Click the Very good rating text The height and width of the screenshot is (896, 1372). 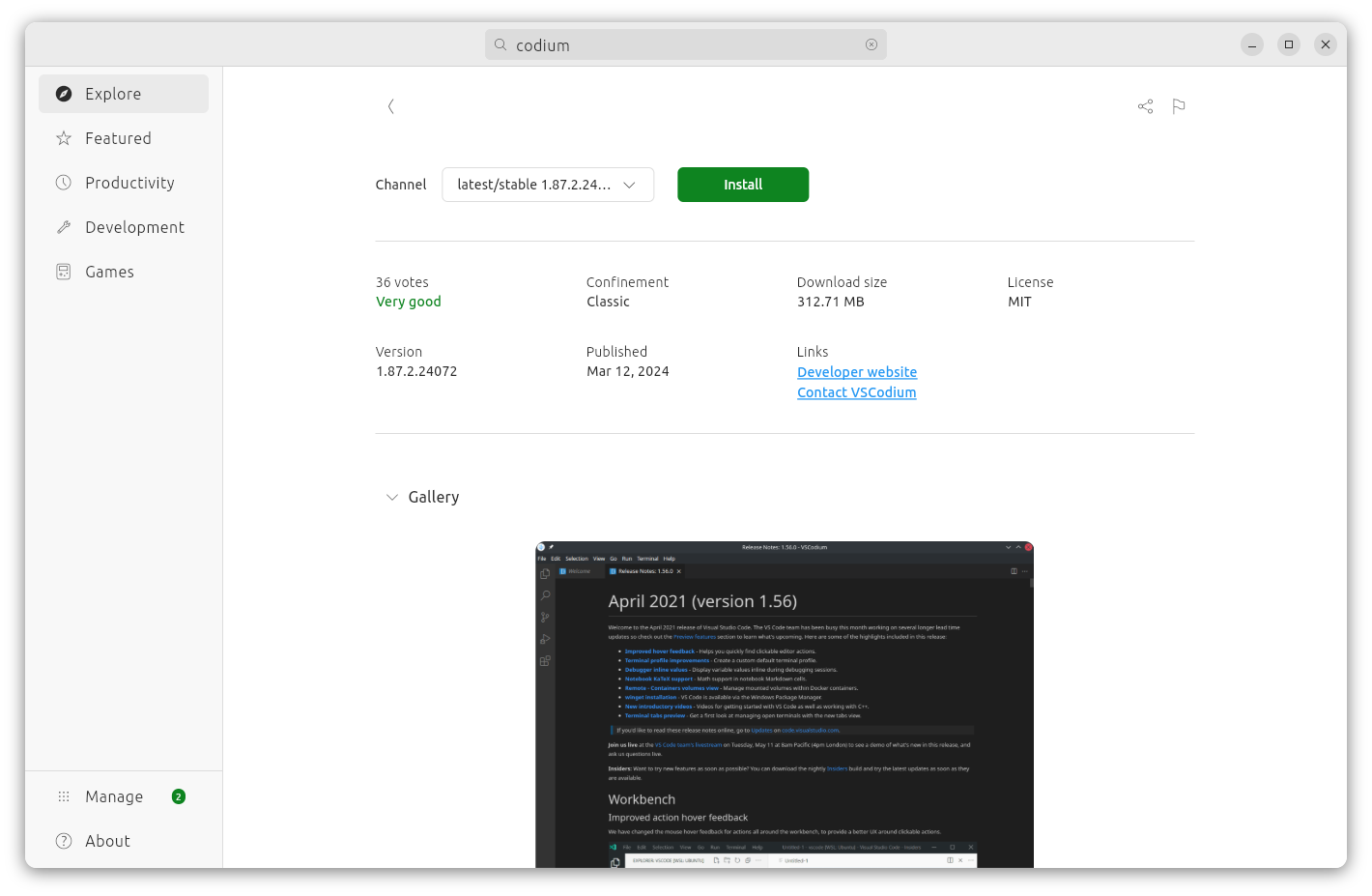[409, 302]
